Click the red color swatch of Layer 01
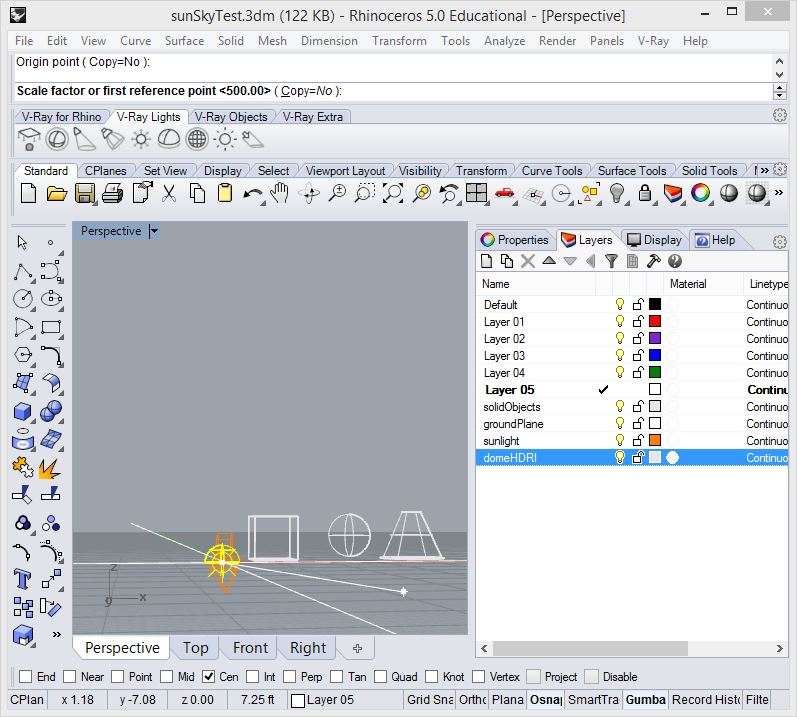797x717 pixels. tap(655, 321)
